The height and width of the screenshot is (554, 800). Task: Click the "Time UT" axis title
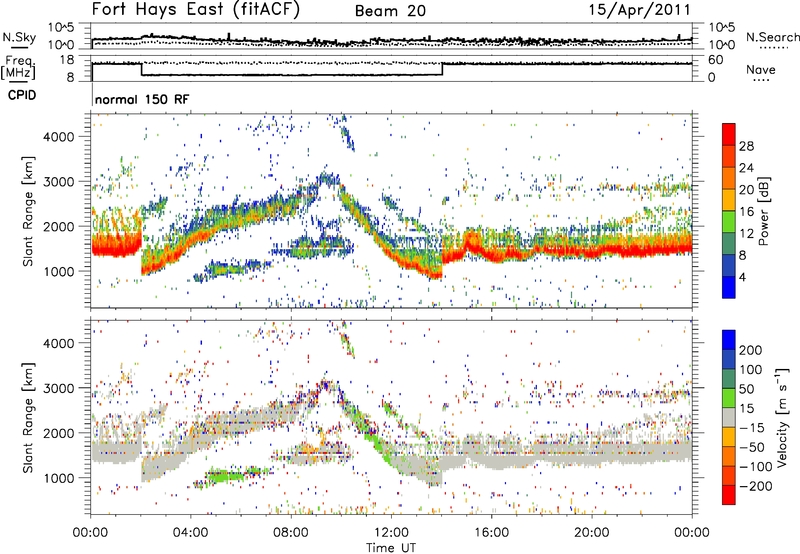(x=391, y=548)
